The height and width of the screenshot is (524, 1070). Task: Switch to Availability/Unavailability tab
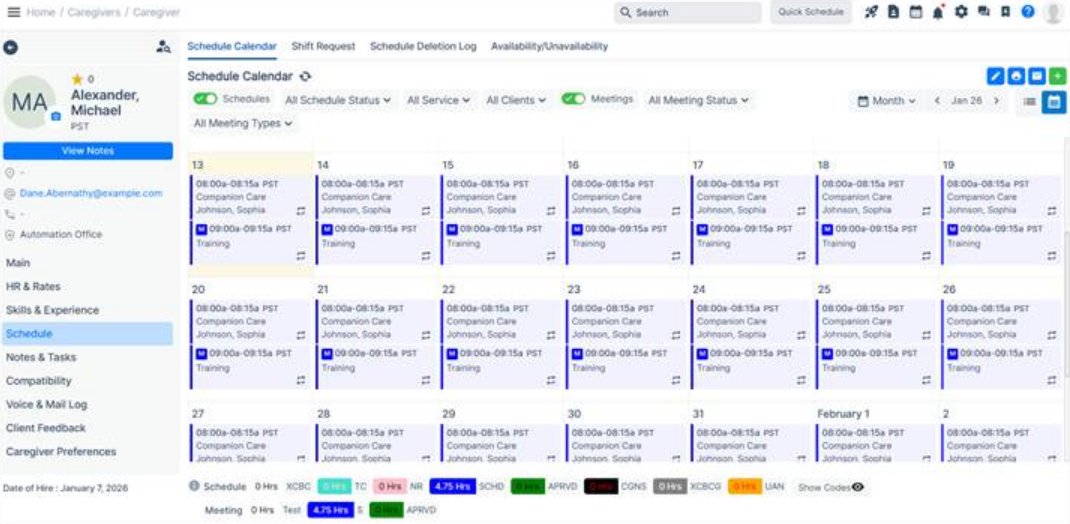coord(549,46)
